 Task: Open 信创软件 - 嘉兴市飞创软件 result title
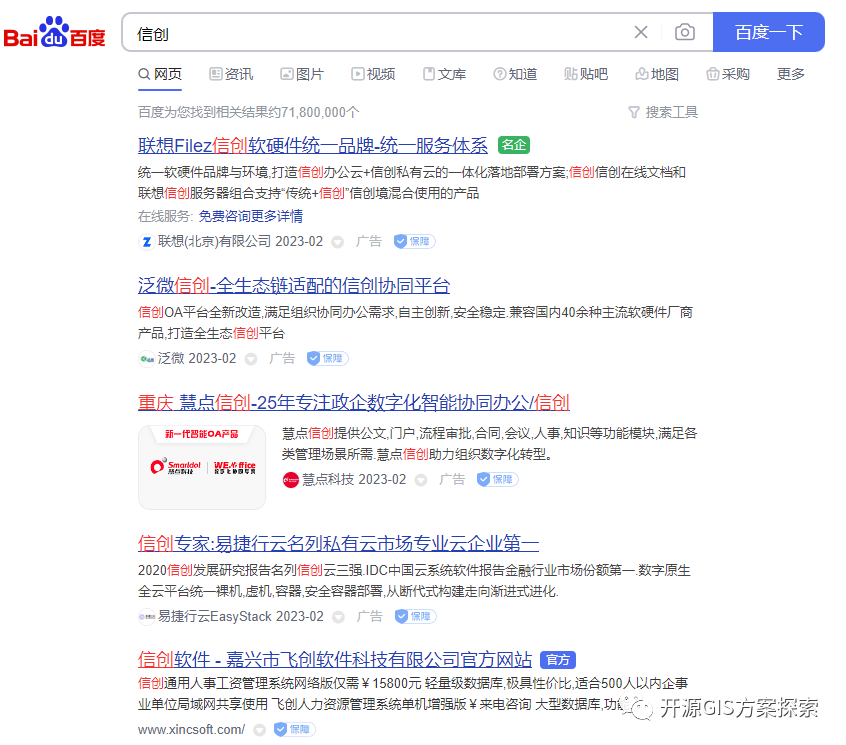335,660
